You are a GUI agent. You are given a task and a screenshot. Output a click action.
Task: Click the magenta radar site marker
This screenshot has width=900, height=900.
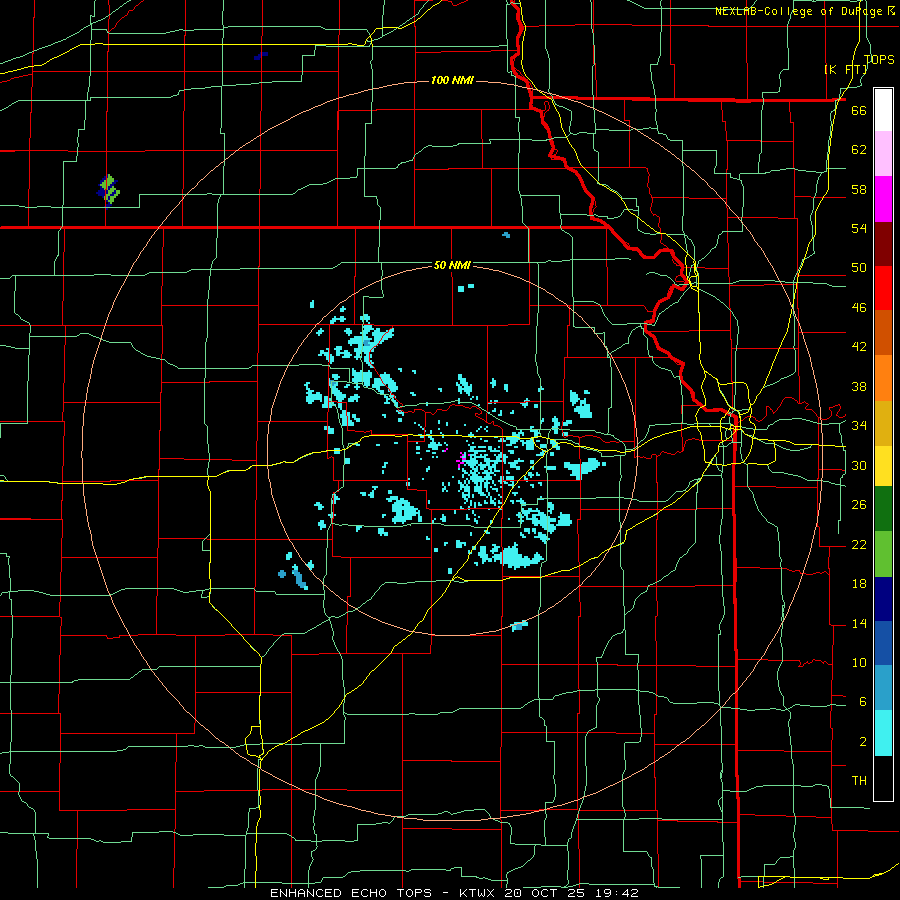point(462,460)
